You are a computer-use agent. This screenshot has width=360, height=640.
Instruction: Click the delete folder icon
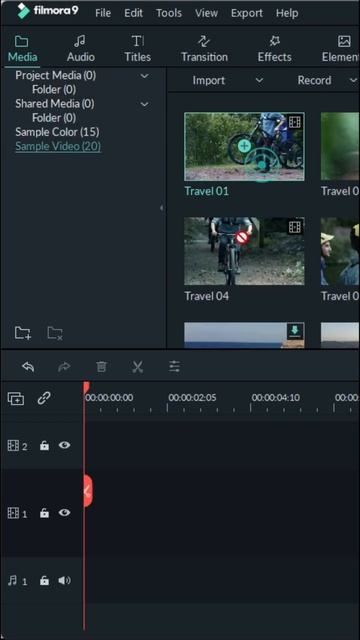point(55,333)
